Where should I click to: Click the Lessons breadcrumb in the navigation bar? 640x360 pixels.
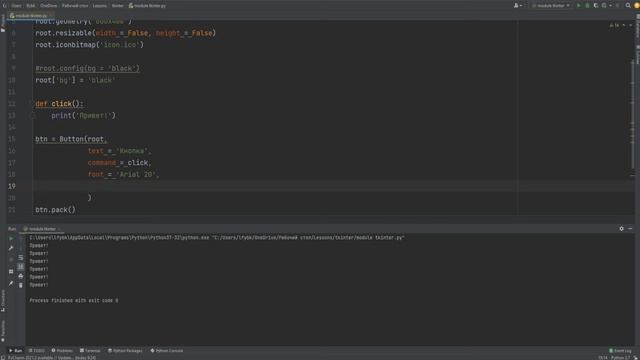(x=100, y=6)
